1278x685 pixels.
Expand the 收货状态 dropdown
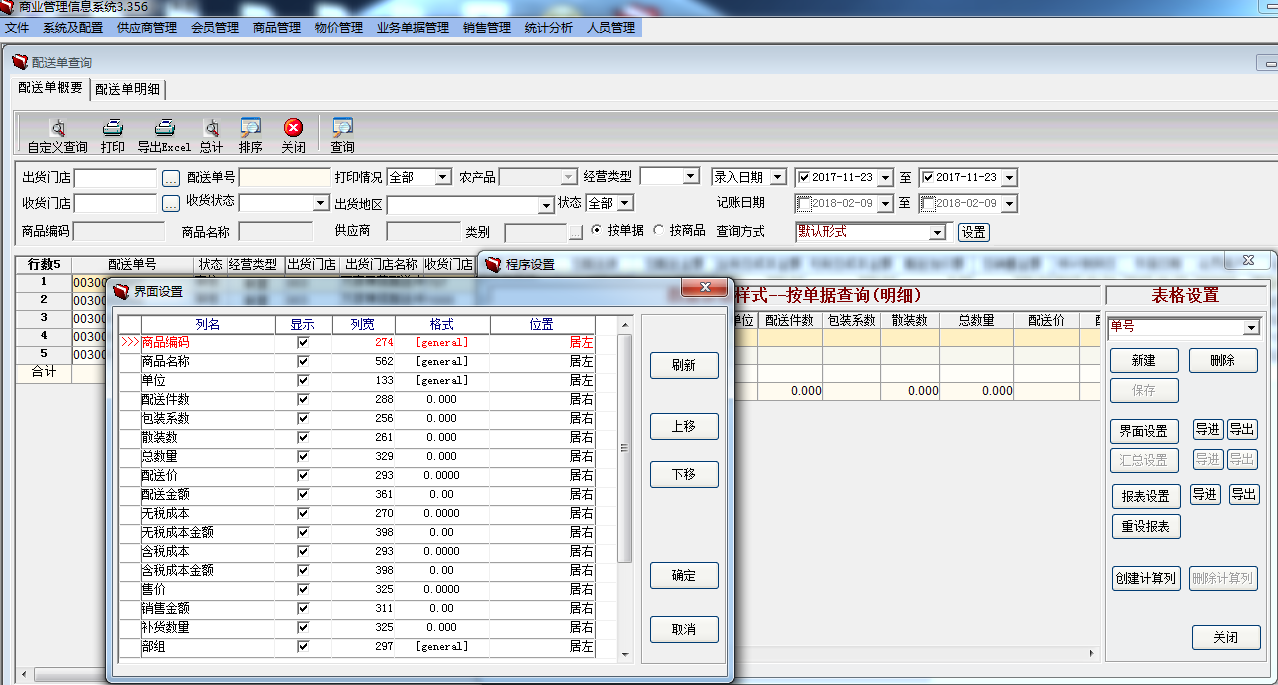(x=321, y=203)
